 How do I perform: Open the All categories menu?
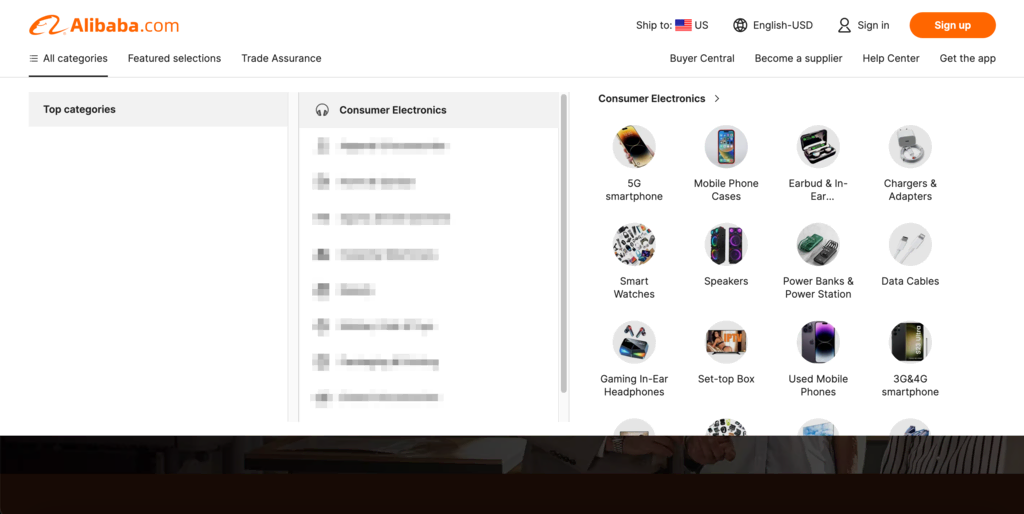point(68,58)
